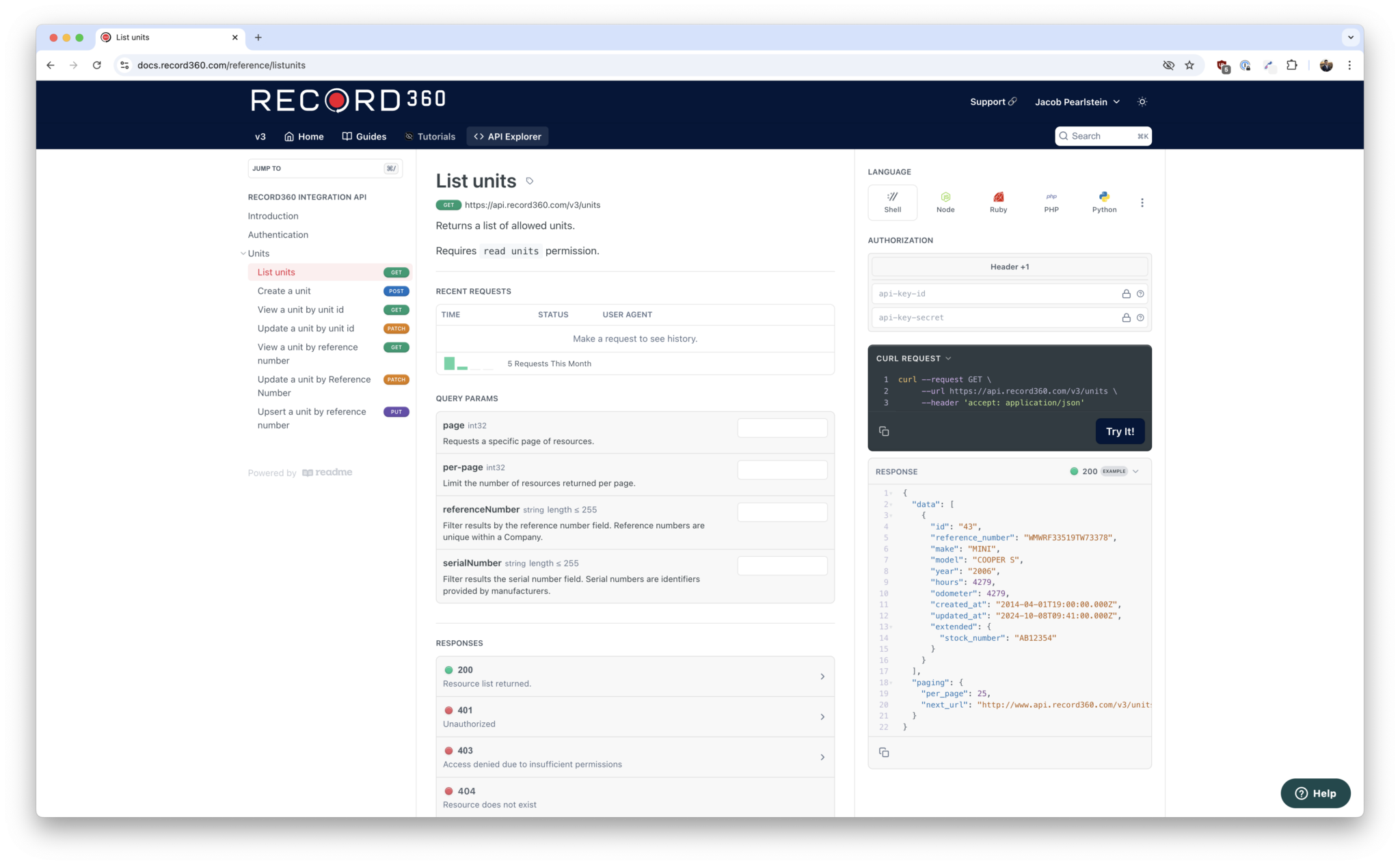Screen dimensions: 1400x865
Task: Click the per-page parameter input field
Action: click(x=782, y=469)
